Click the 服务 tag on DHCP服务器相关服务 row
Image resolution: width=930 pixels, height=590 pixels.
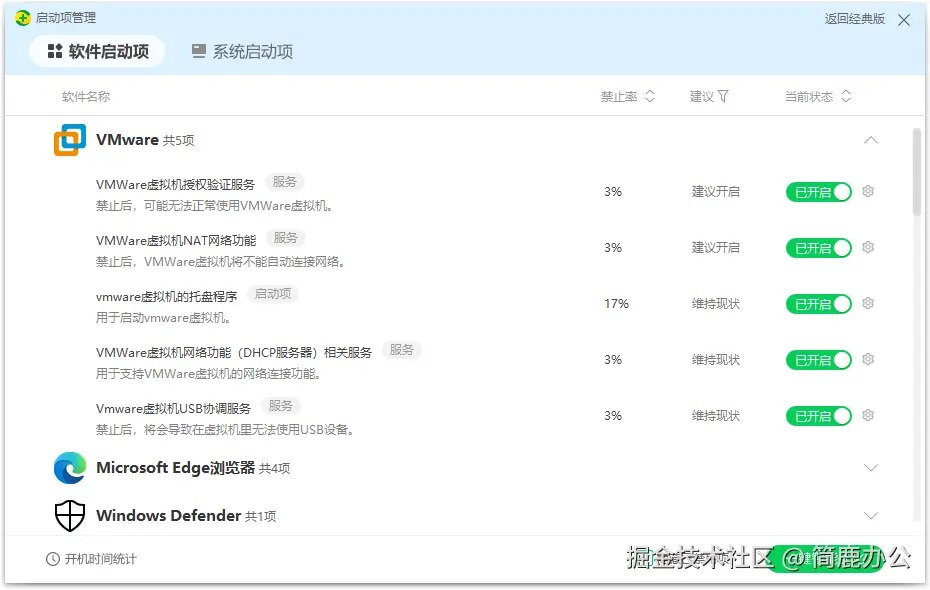pyautogui.click(x=402, y=350)
